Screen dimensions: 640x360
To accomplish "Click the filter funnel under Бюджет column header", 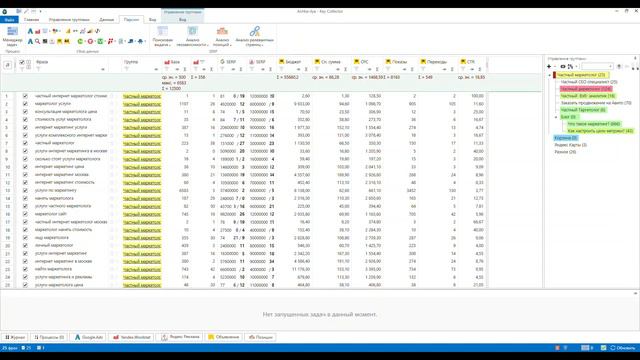I will [281, 69].
